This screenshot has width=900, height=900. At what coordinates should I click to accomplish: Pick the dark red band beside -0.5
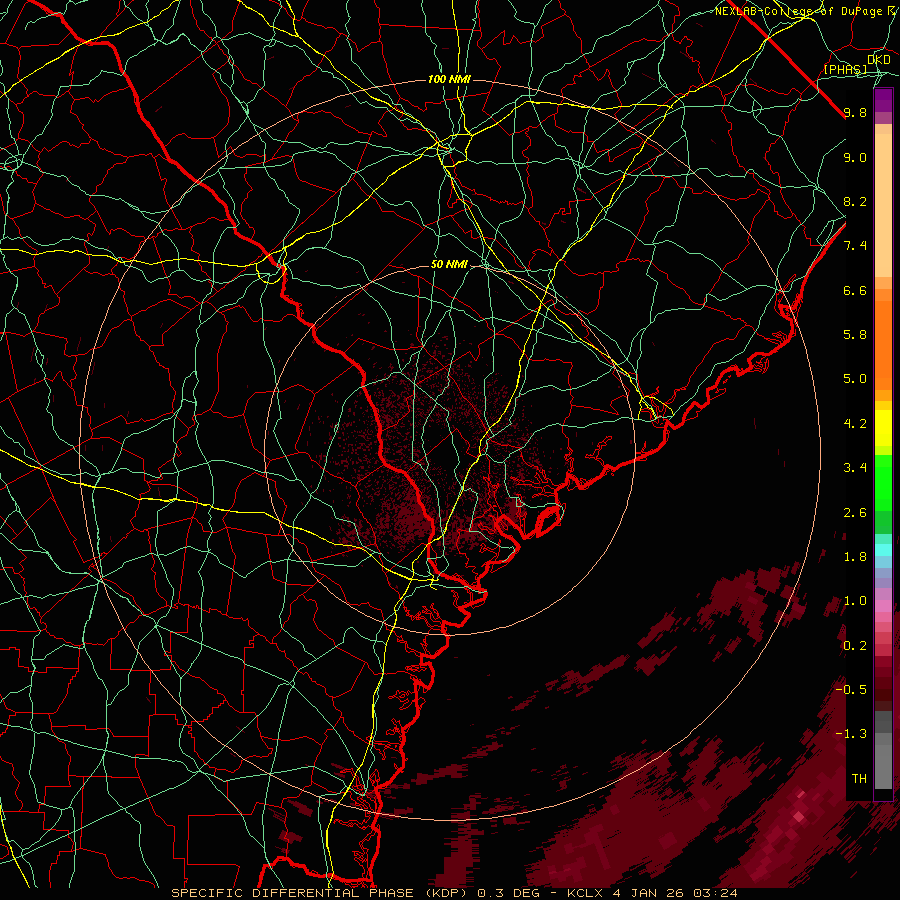883,689
